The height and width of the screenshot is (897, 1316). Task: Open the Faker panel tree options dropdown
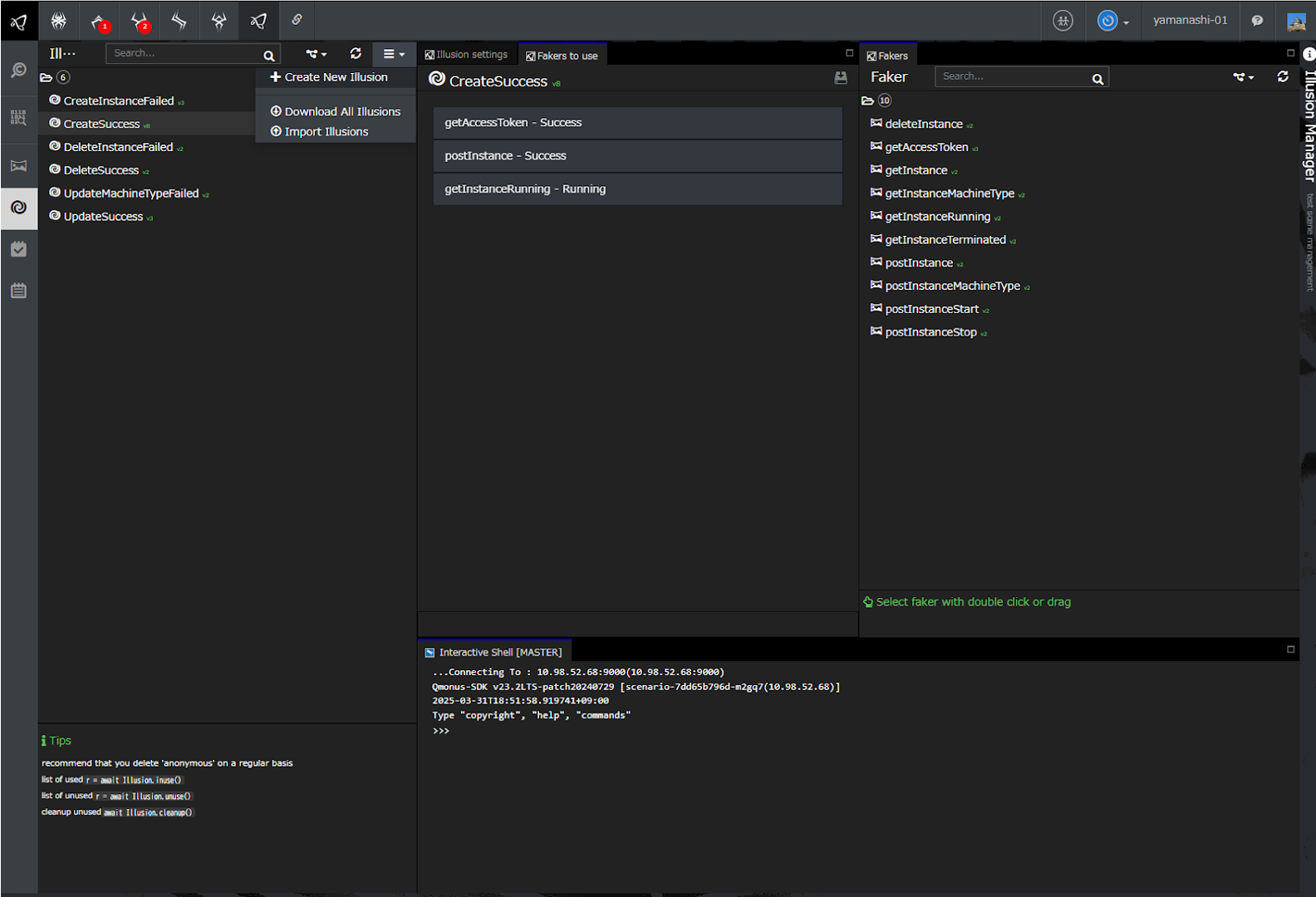[x=1243, y=77]
